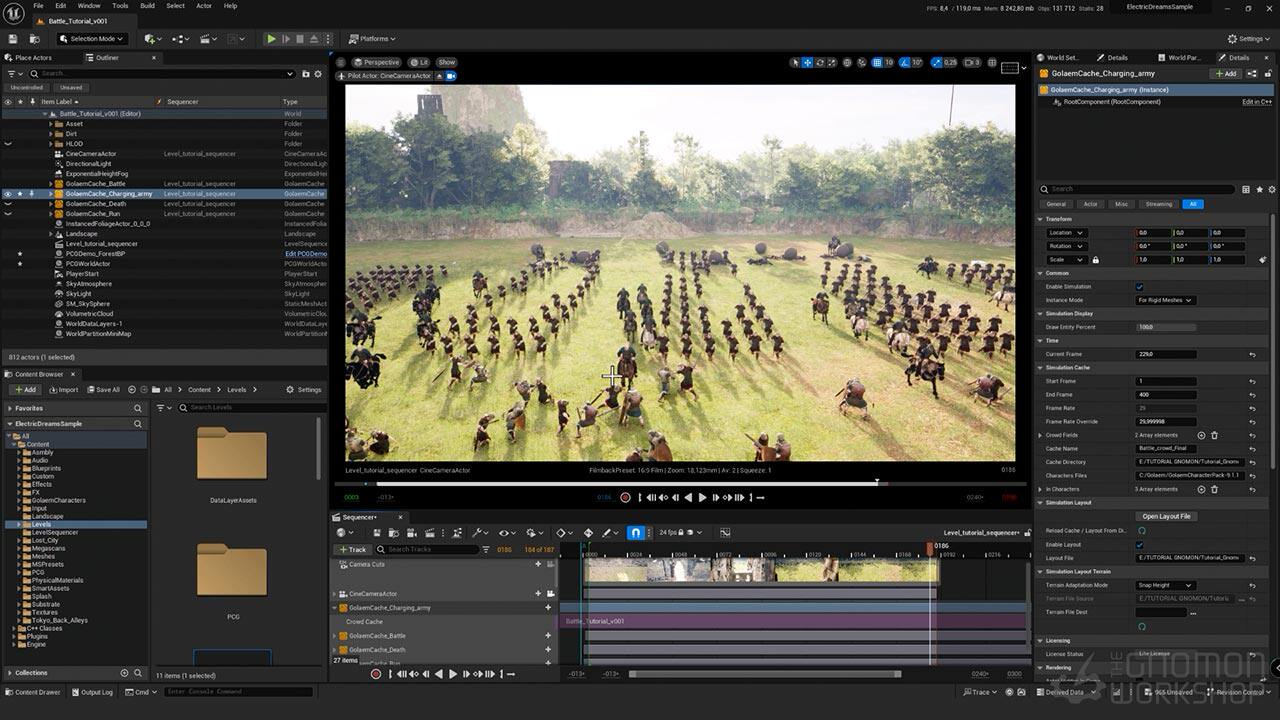Click the record button in the viewport transport
The height and width of the screenshot is (720, 1280).
625,497
